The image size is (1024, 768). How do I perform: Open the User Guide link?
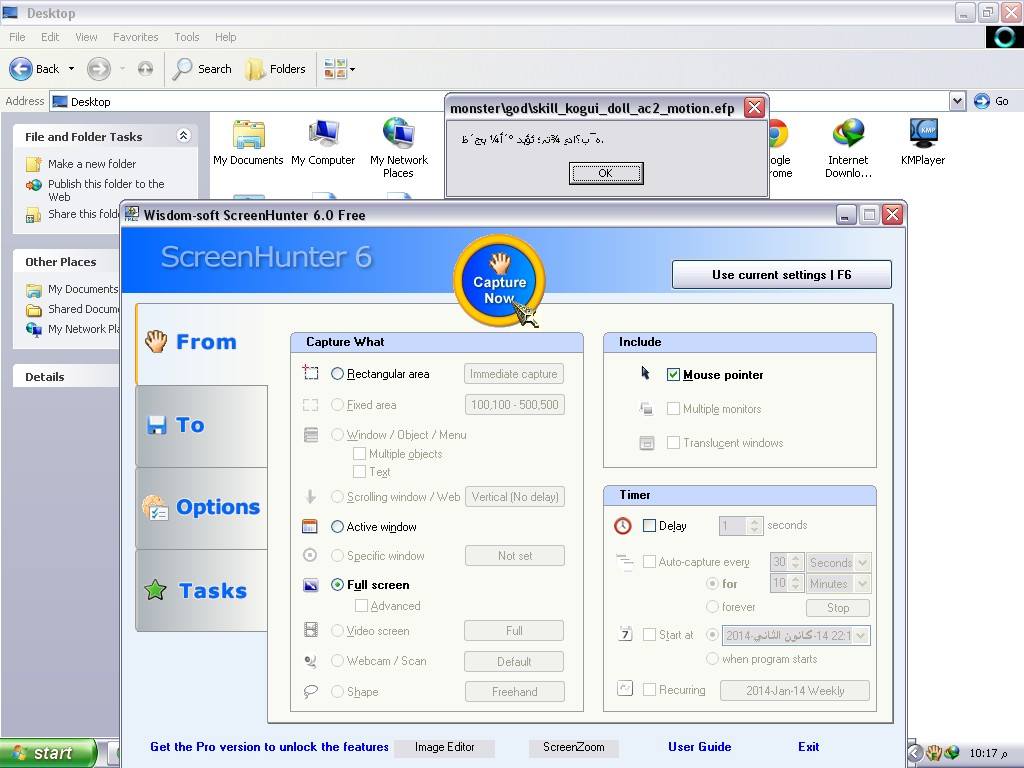(x=699, y=746)
